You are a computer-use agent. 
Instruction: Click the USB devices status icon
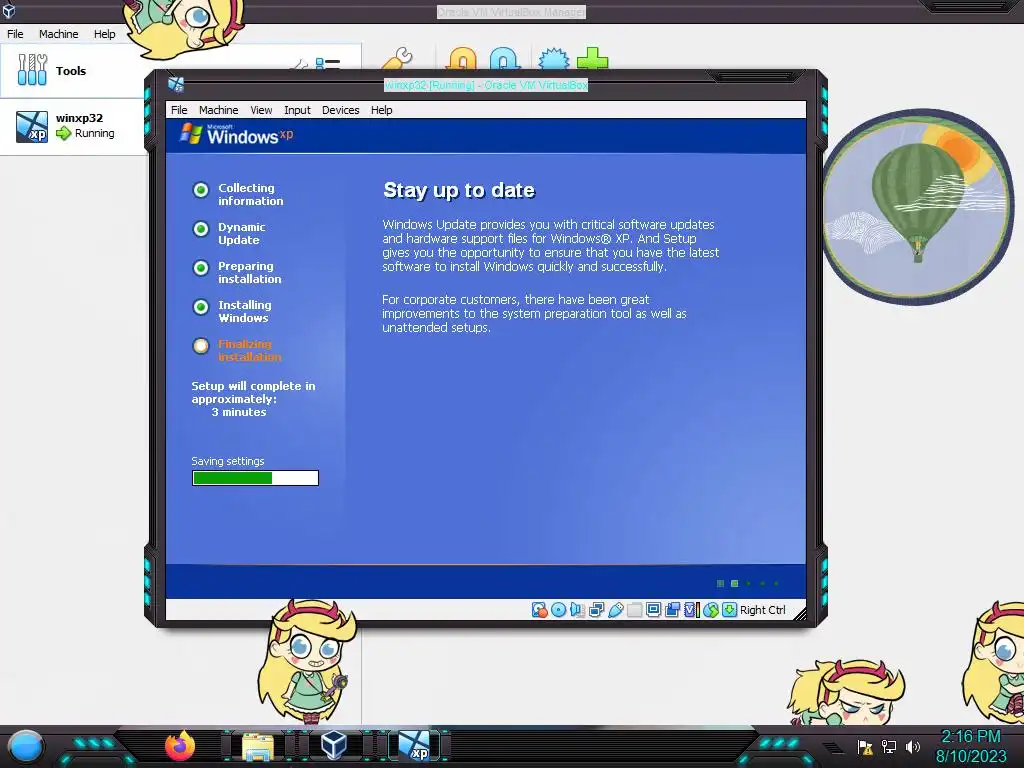point(615,610)
